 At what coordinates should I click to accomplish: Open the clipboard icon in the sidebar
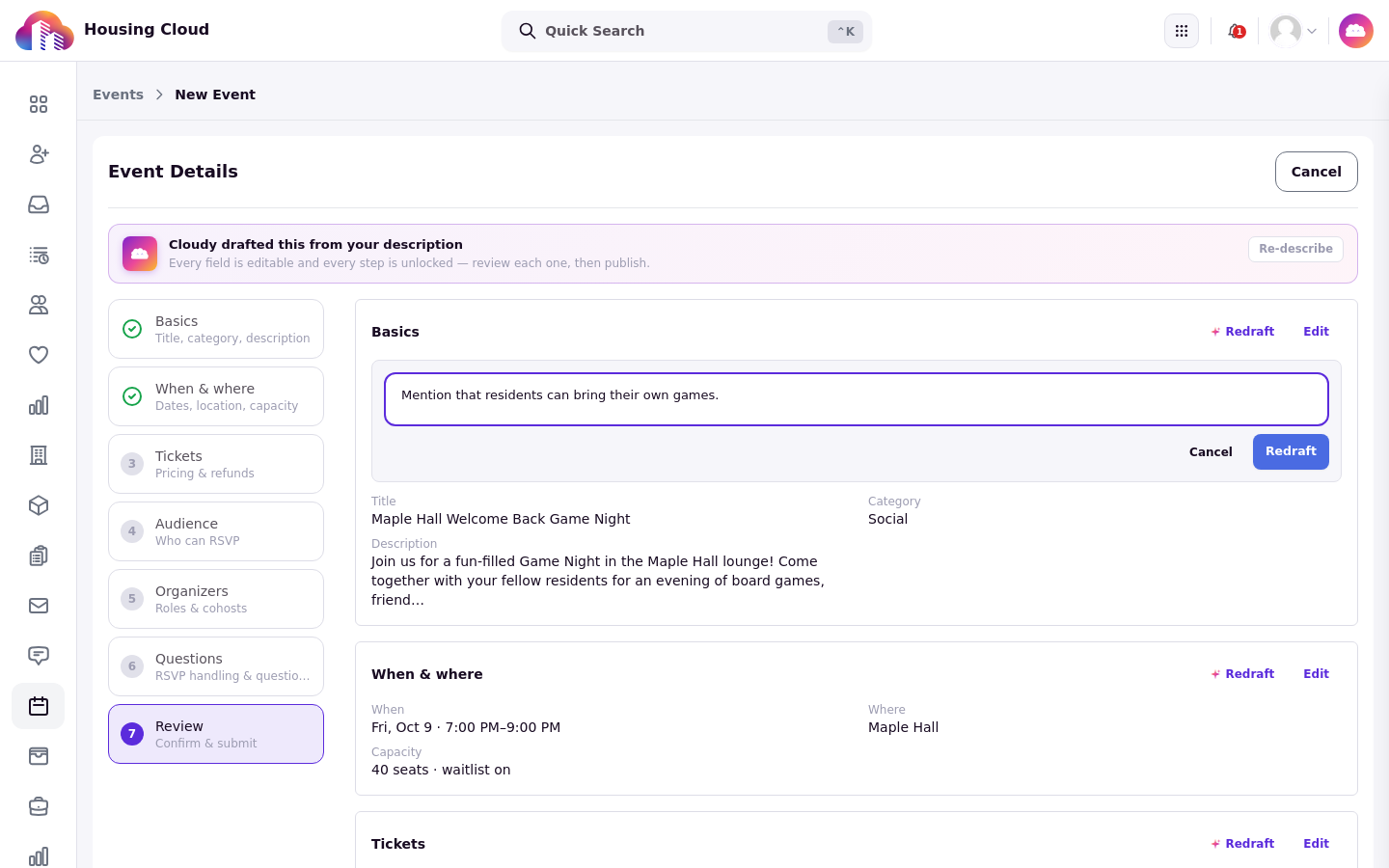[x=39, y=556]
